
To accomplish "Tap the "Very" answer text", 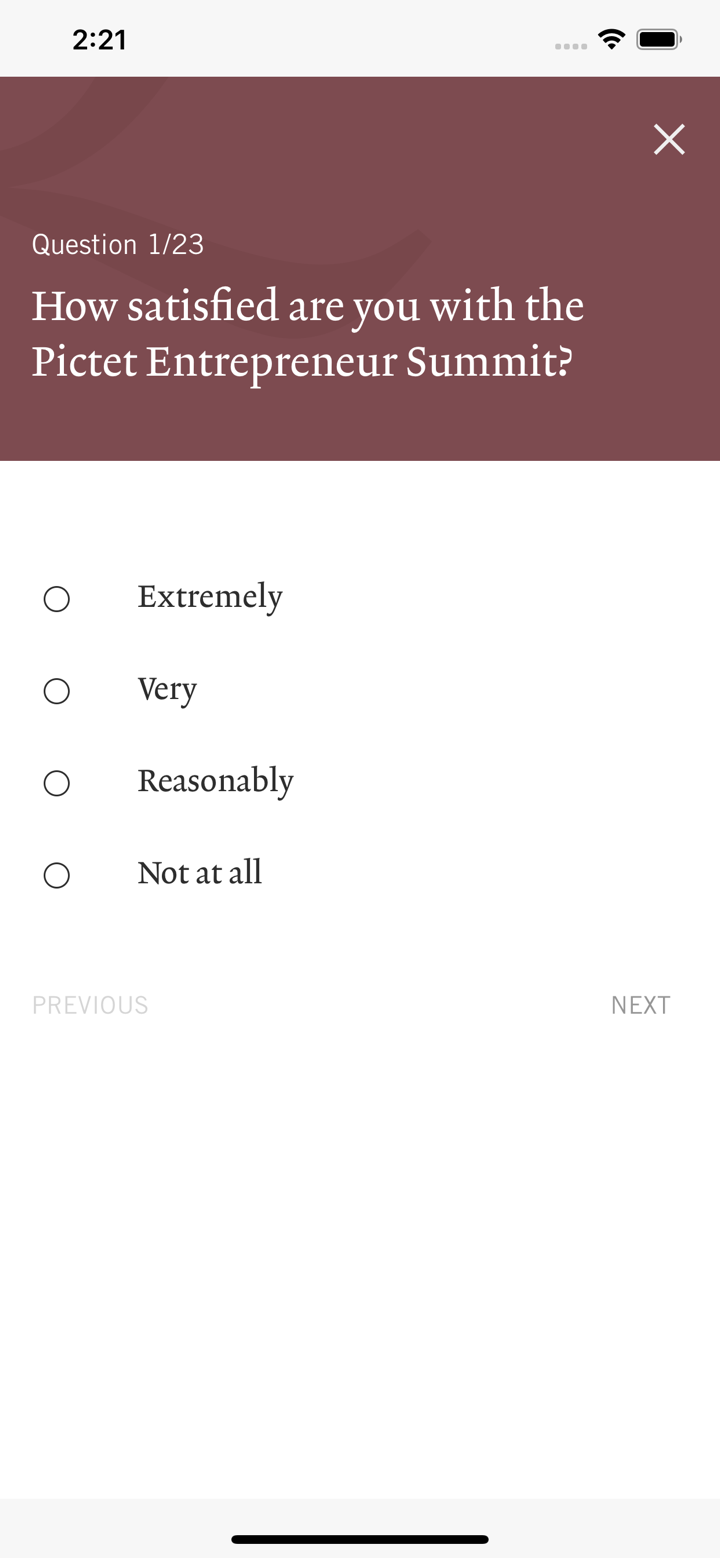I will 167,689.
